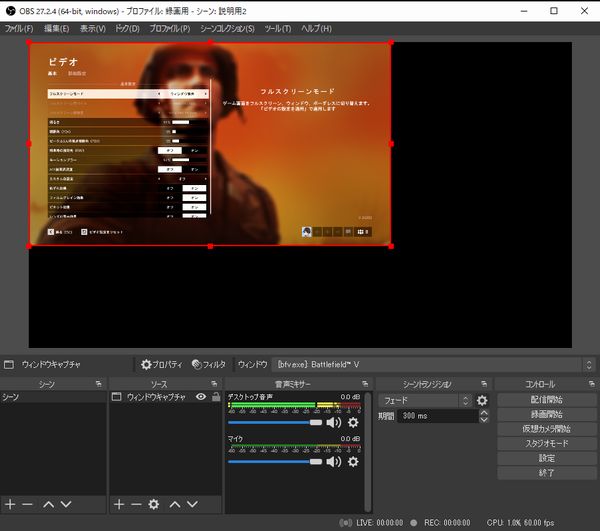
Task: Click the window selector spinner arrows
Action: (x=589, y=365)
